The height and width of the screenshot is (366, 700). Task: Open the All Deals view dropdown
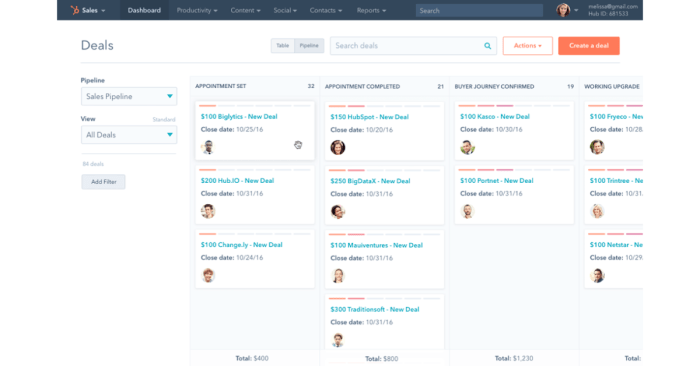[x=129, y=135]
